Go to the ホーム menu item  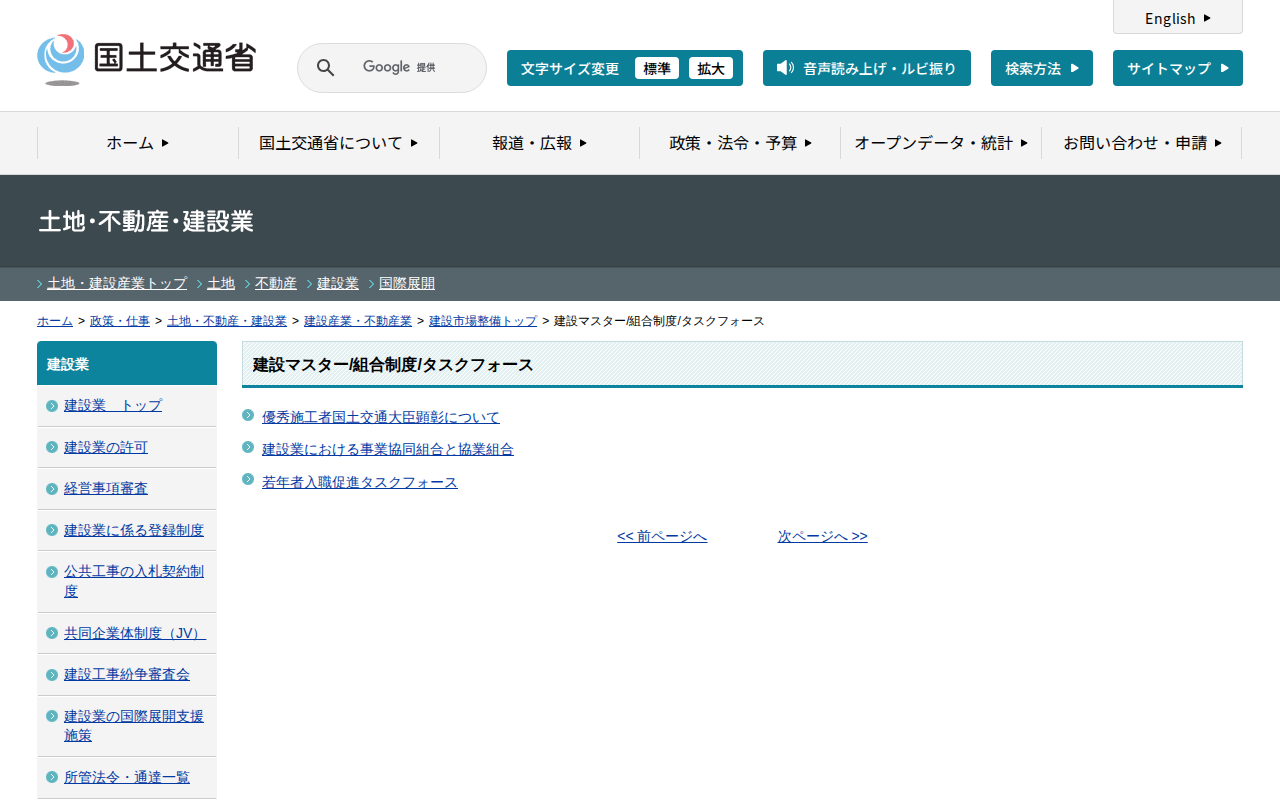(138, 143)
